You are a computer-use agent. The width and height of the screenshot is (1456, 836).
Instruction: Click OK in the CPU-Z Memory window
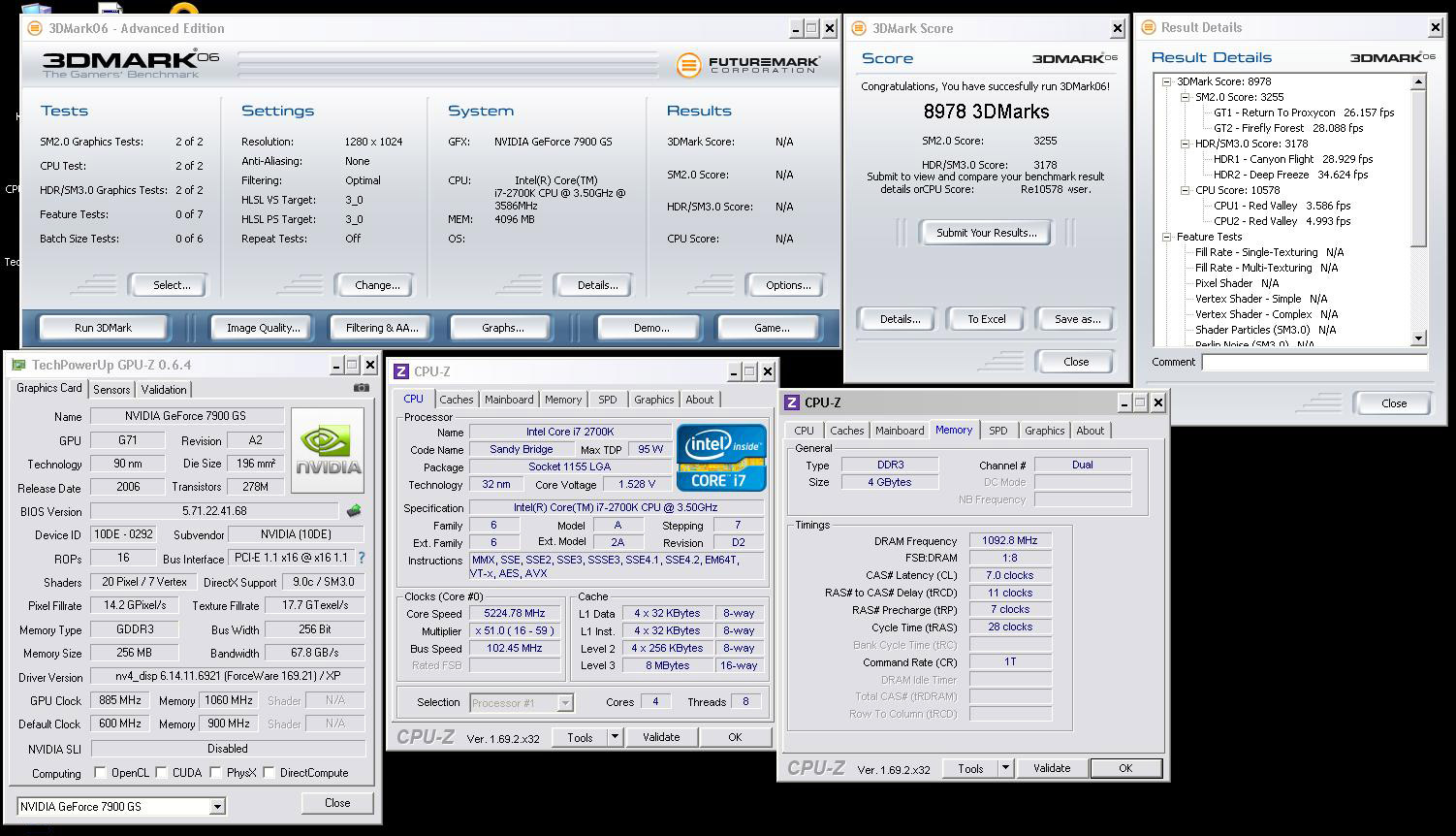pos(1125,768)
